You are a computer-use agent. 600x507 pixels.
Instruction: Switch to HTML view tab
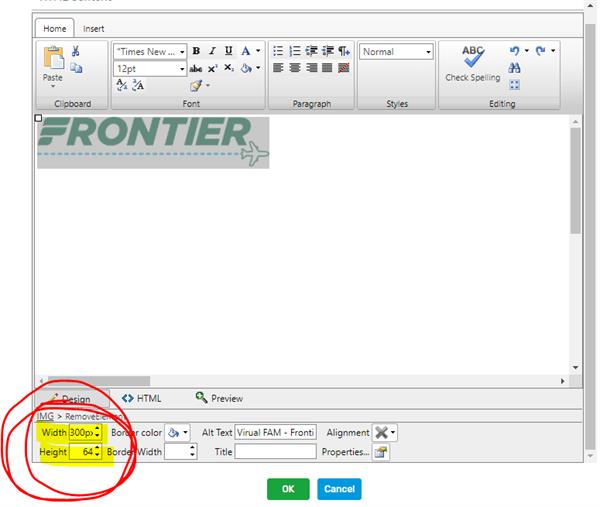pyautogui.click(x=142, y=399)
